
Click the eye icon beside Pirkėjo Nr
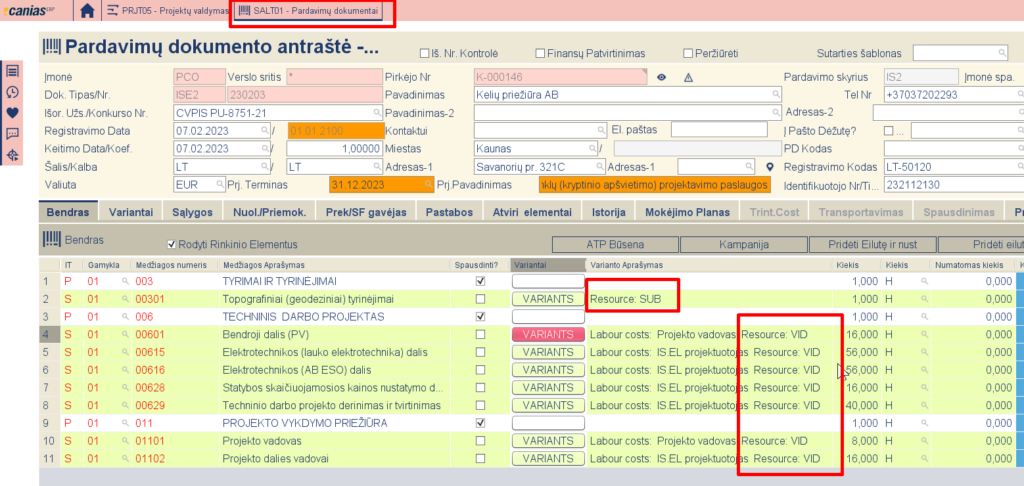point(661,77)
